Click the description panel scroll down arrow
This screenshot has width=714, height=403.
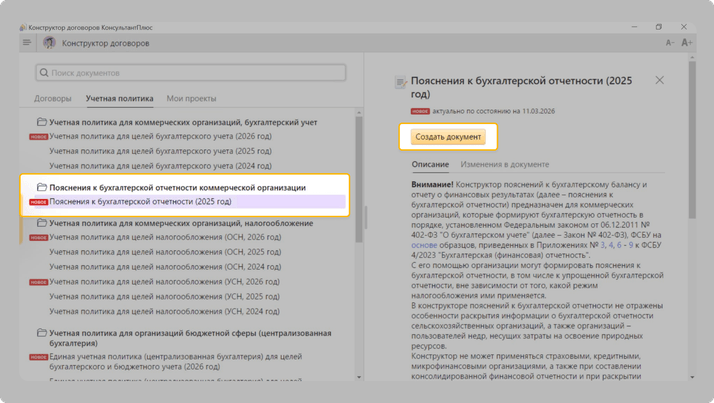[x=692, y=377]
